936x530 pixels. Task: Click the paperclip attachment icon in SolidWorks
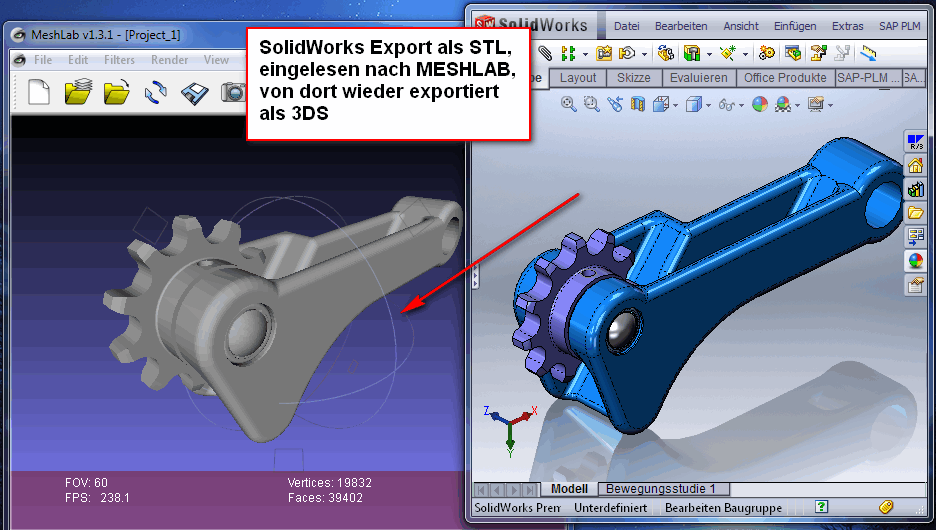(x=545, y=53)
